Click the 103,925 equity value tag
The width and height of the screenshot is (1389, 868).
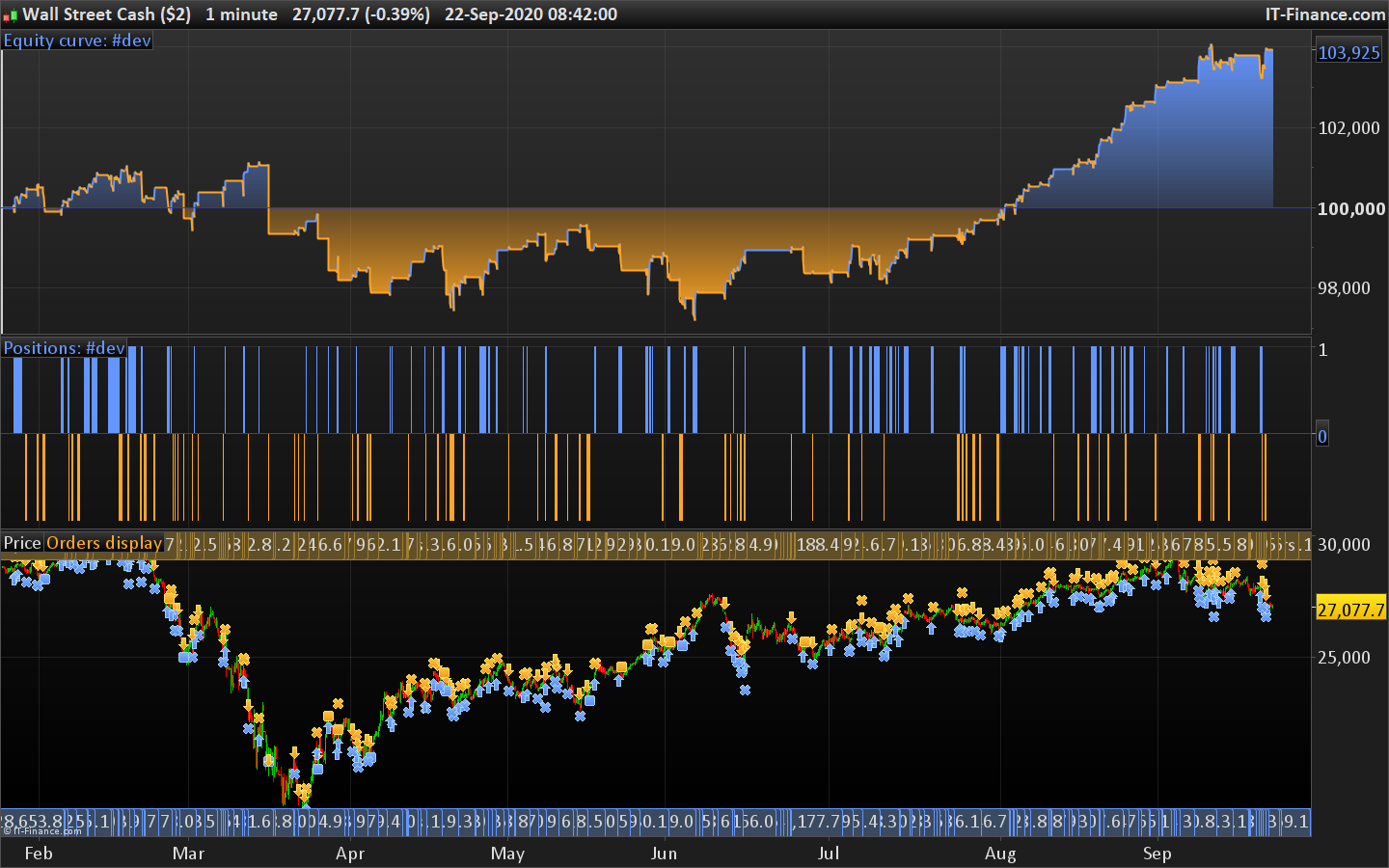[x=1348, y=53]
